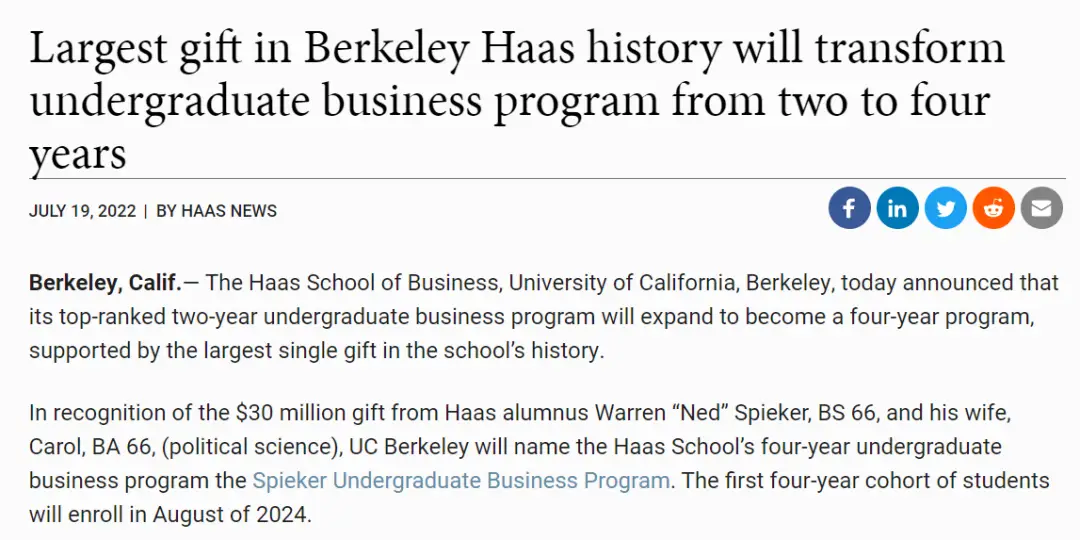Share the article on LinkedIn
Image resolution: width=1080 pixels, height=540 pixels.
897,208
